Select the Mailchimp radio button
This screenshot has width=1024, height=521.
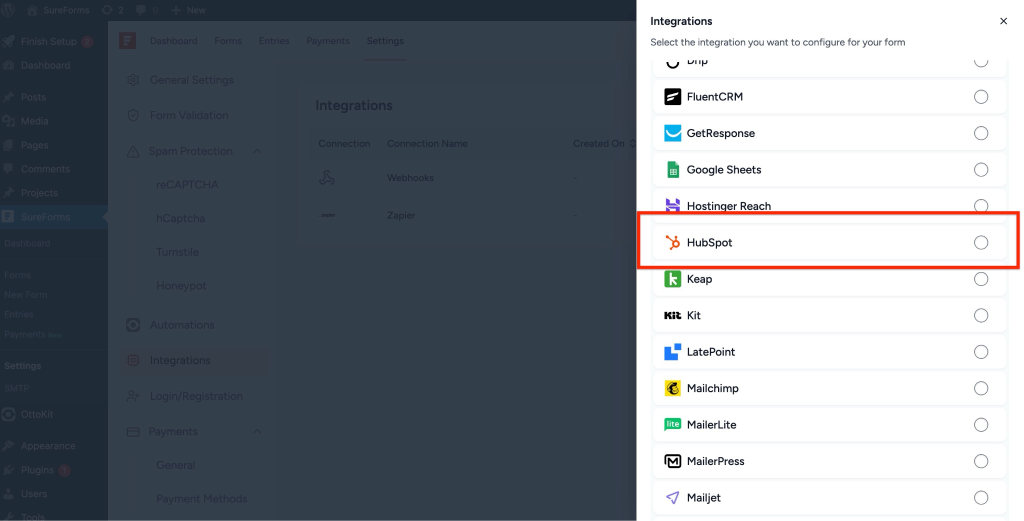point(981,388)
